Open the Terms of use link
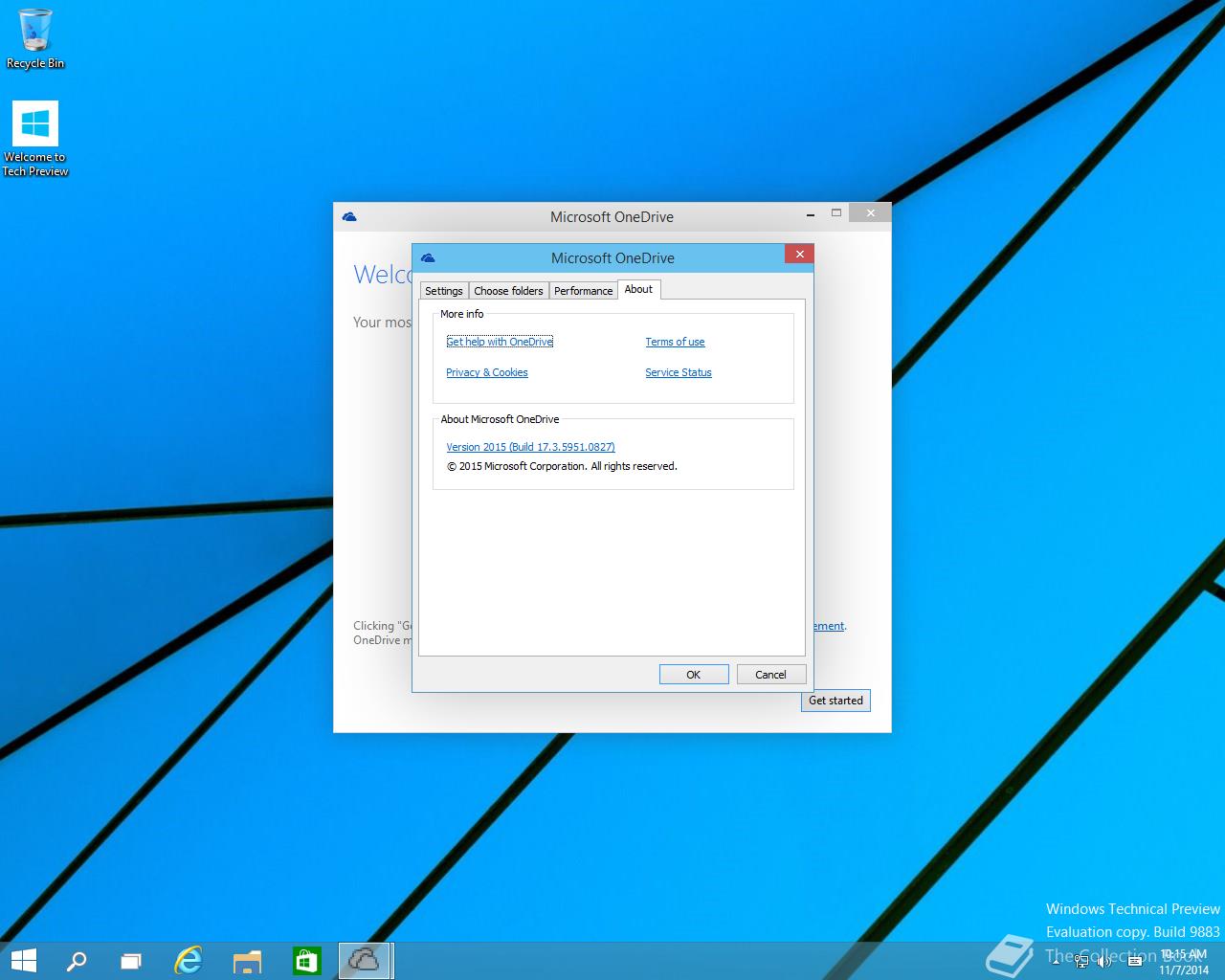The image size is (1225, 980). click(x=675, y=342)
